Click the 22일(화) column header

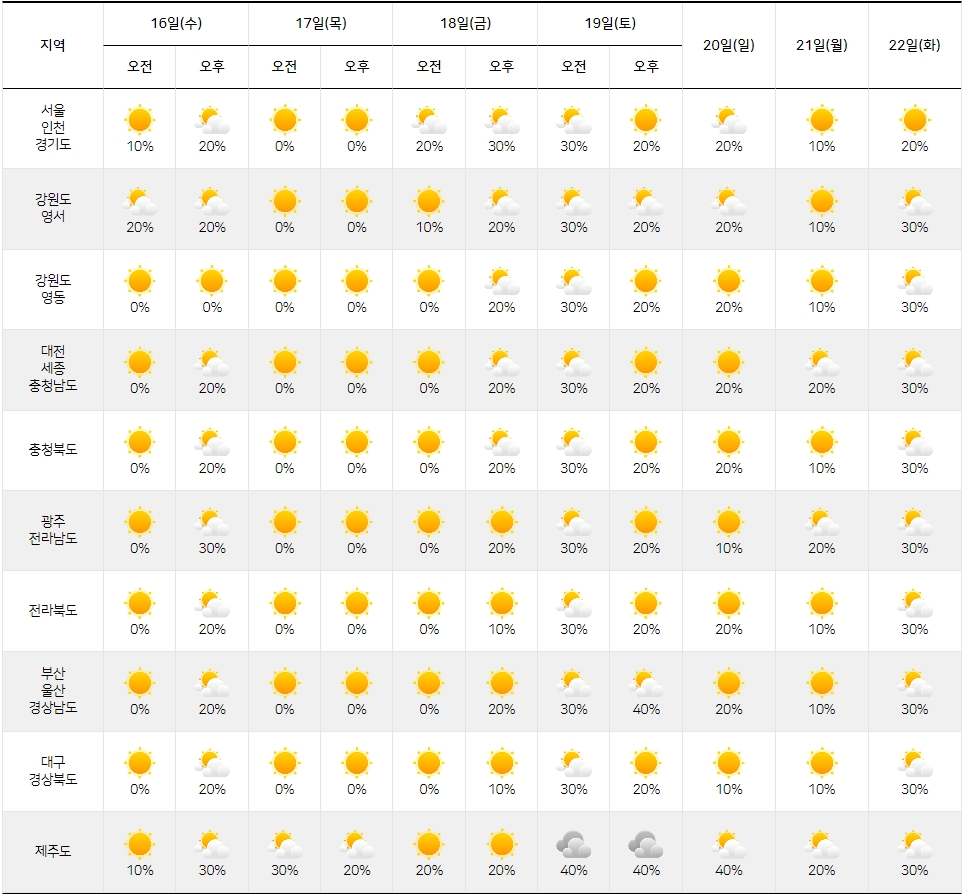point(914,45)
